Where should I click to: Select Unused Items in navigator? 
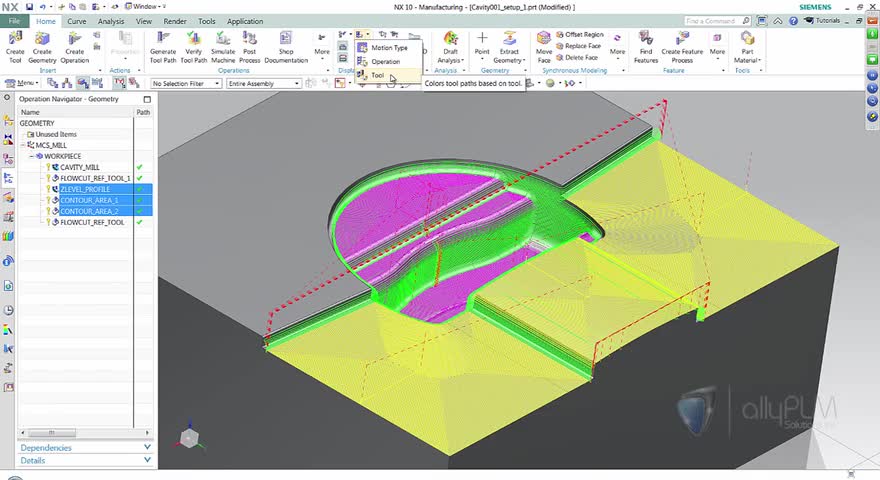[56, 134]
